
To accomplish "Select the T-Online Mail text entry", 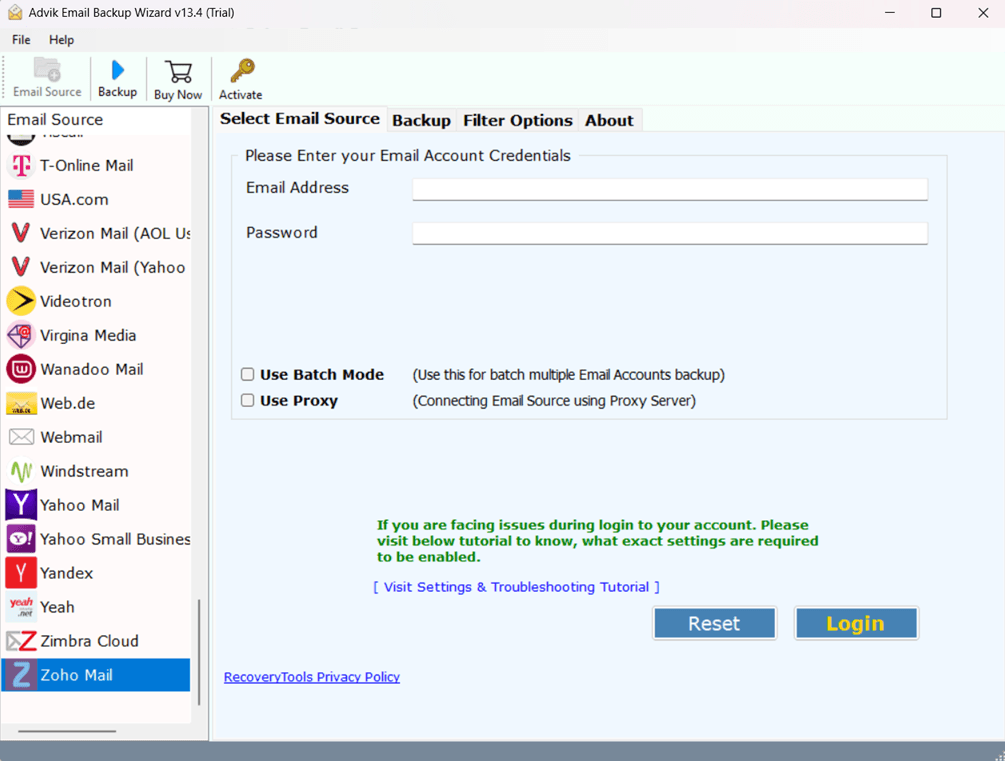I will click(x=87, y=165).
